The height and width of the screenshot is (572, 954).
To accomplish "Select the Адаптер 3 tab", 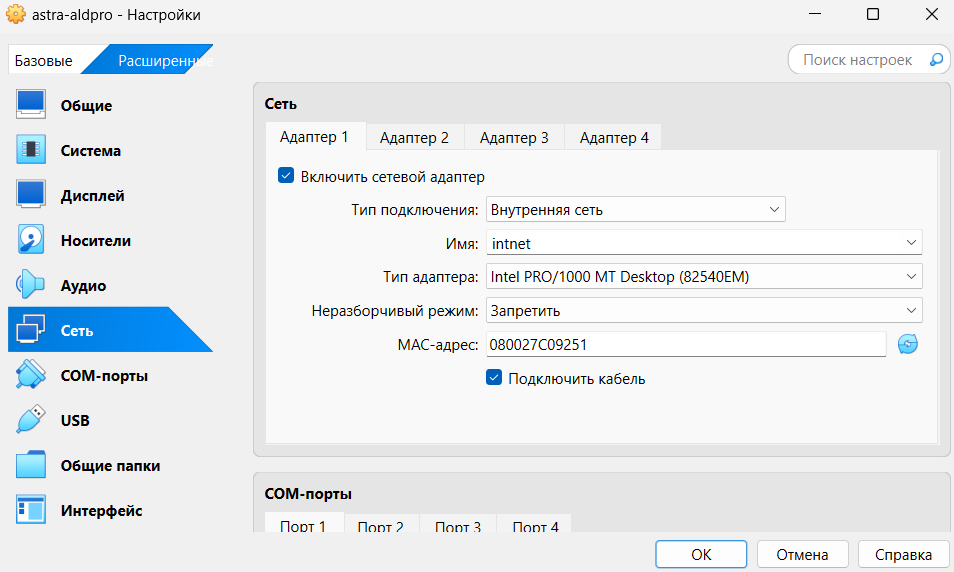I will click(514, 138).
